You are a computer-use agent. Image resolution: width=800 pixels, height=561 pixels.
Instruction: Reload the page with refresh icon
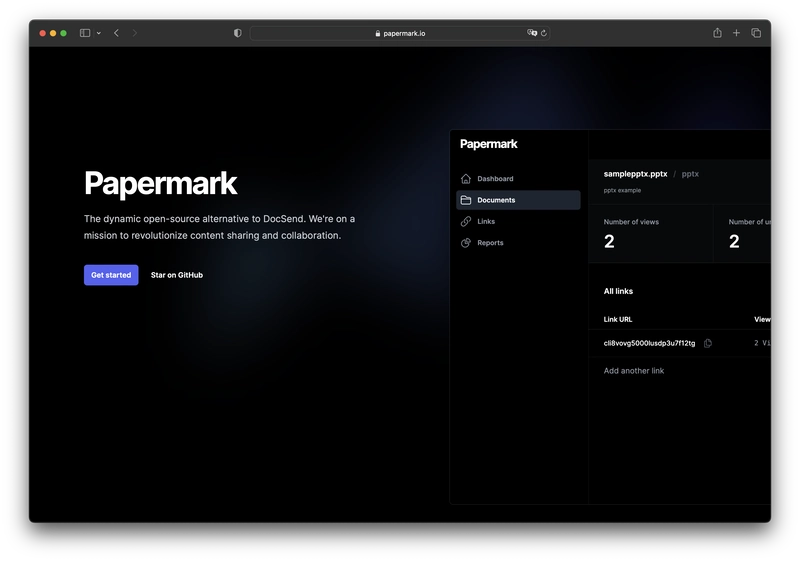[544, 33]
